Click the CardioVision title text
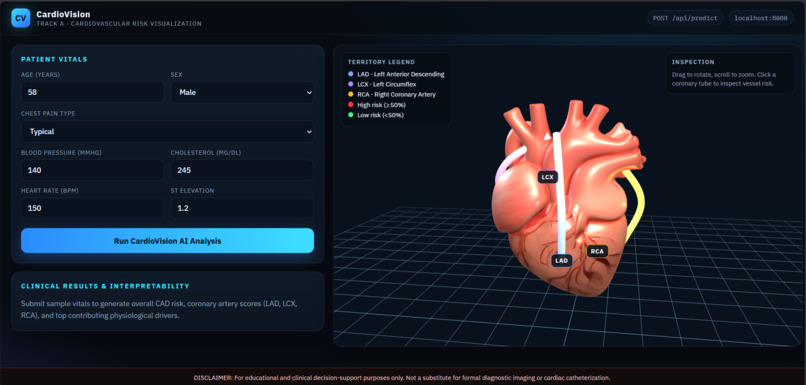The image size is (806, 385). 63,14
